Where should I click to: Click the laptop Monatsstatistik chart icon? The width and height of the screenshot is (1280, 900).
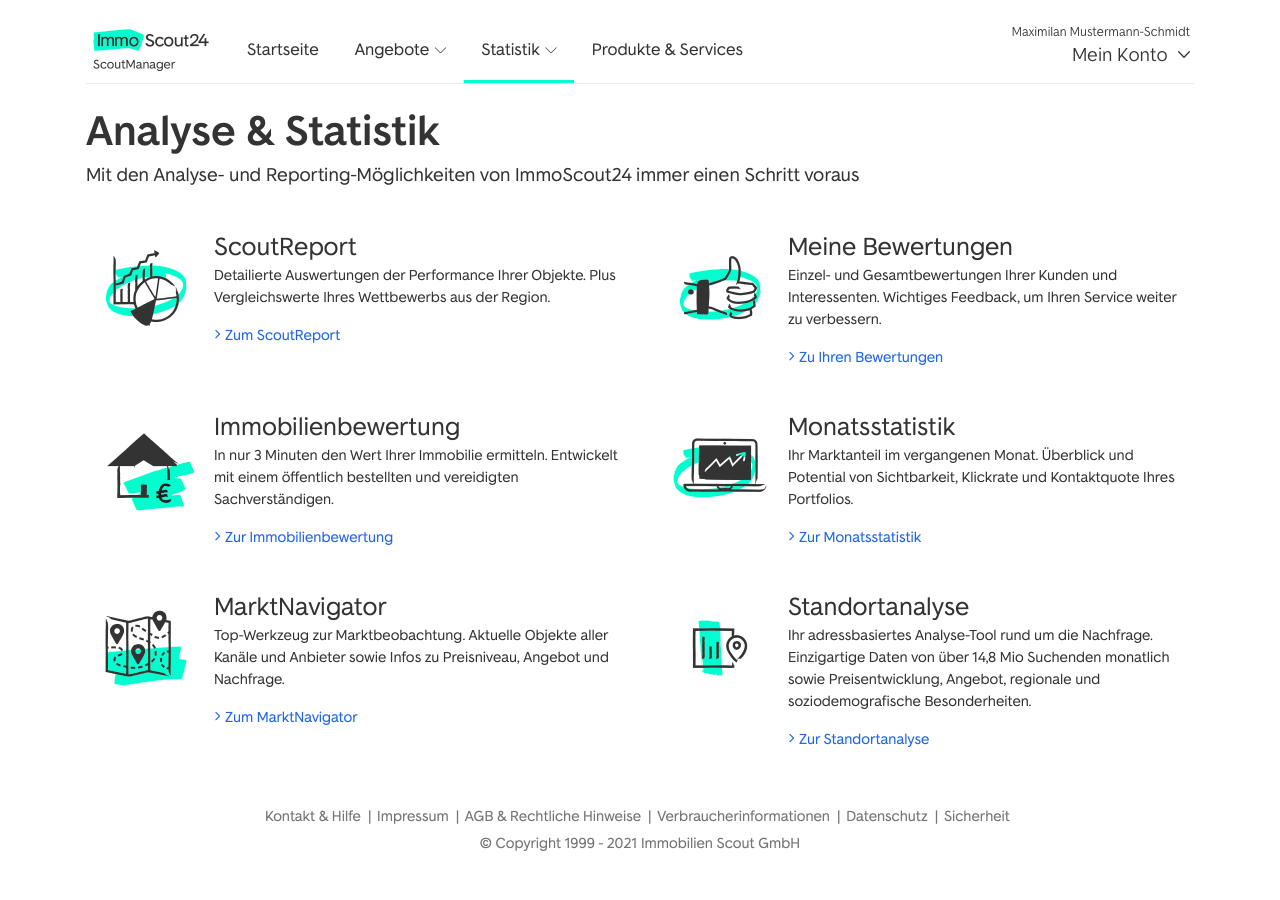[x=721, y=467]
